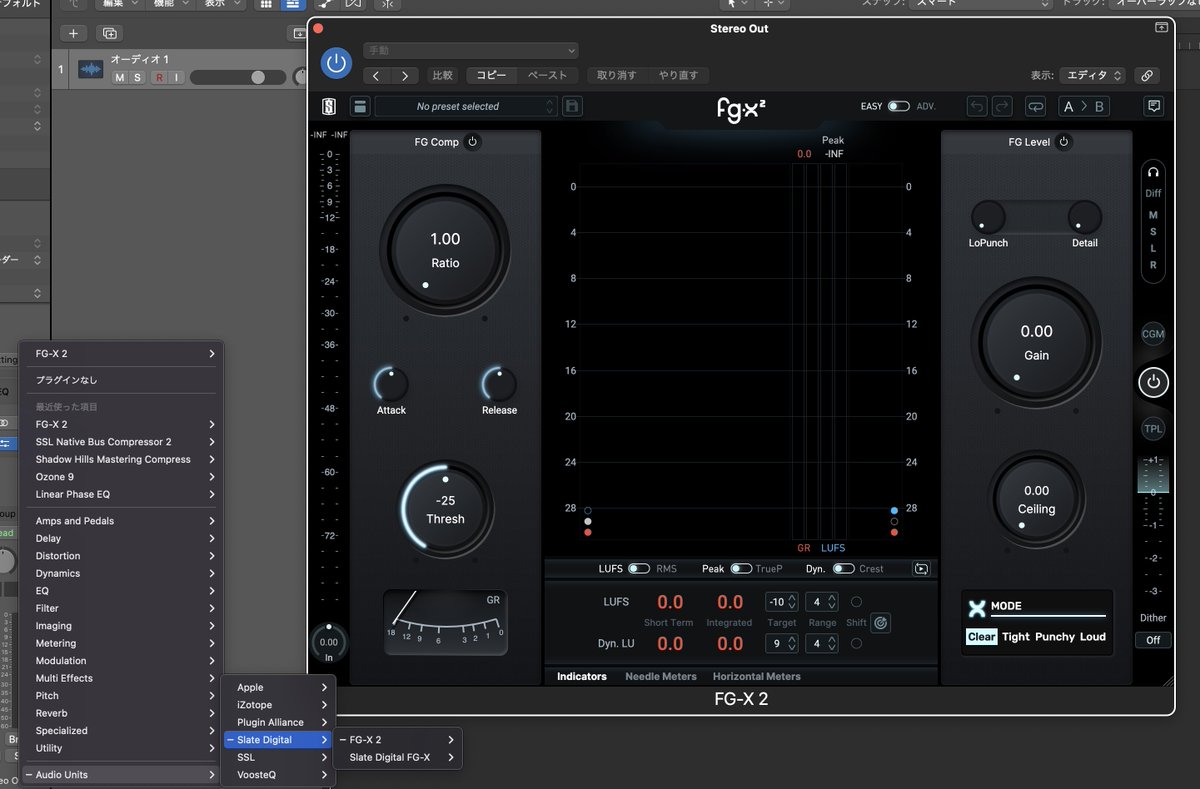This screenshot has width=1200, height=789.
Task: Click the headphones monitor icon
Action: (1153, 173)
